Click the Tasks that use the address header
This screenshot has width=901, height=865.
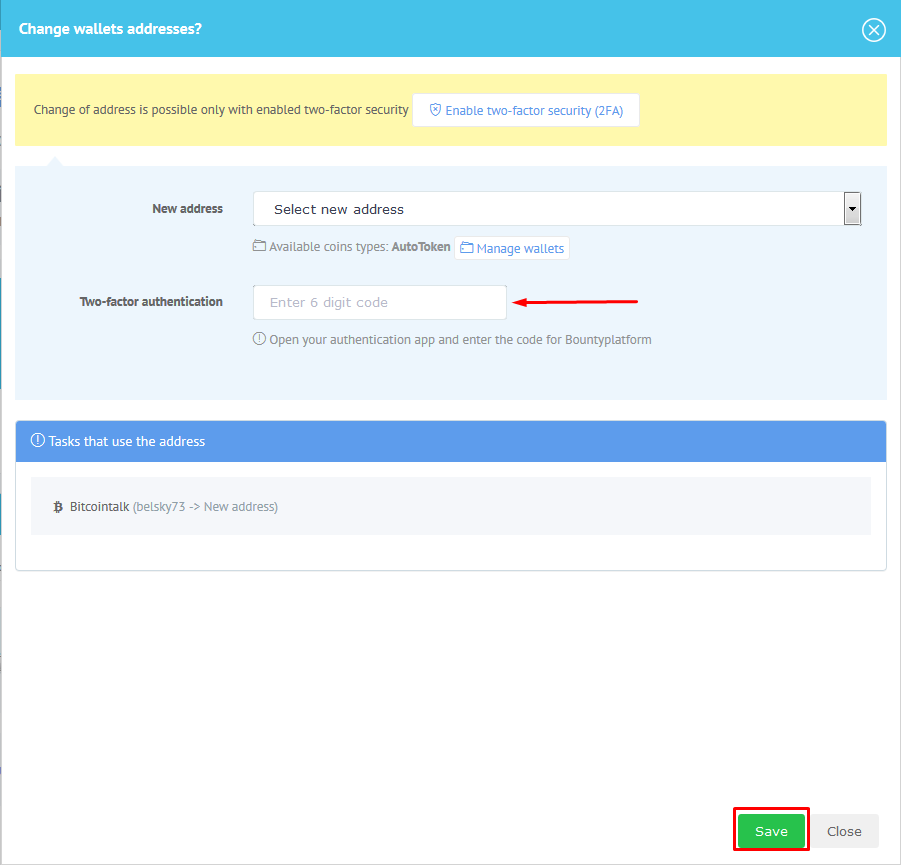(451, 441)
